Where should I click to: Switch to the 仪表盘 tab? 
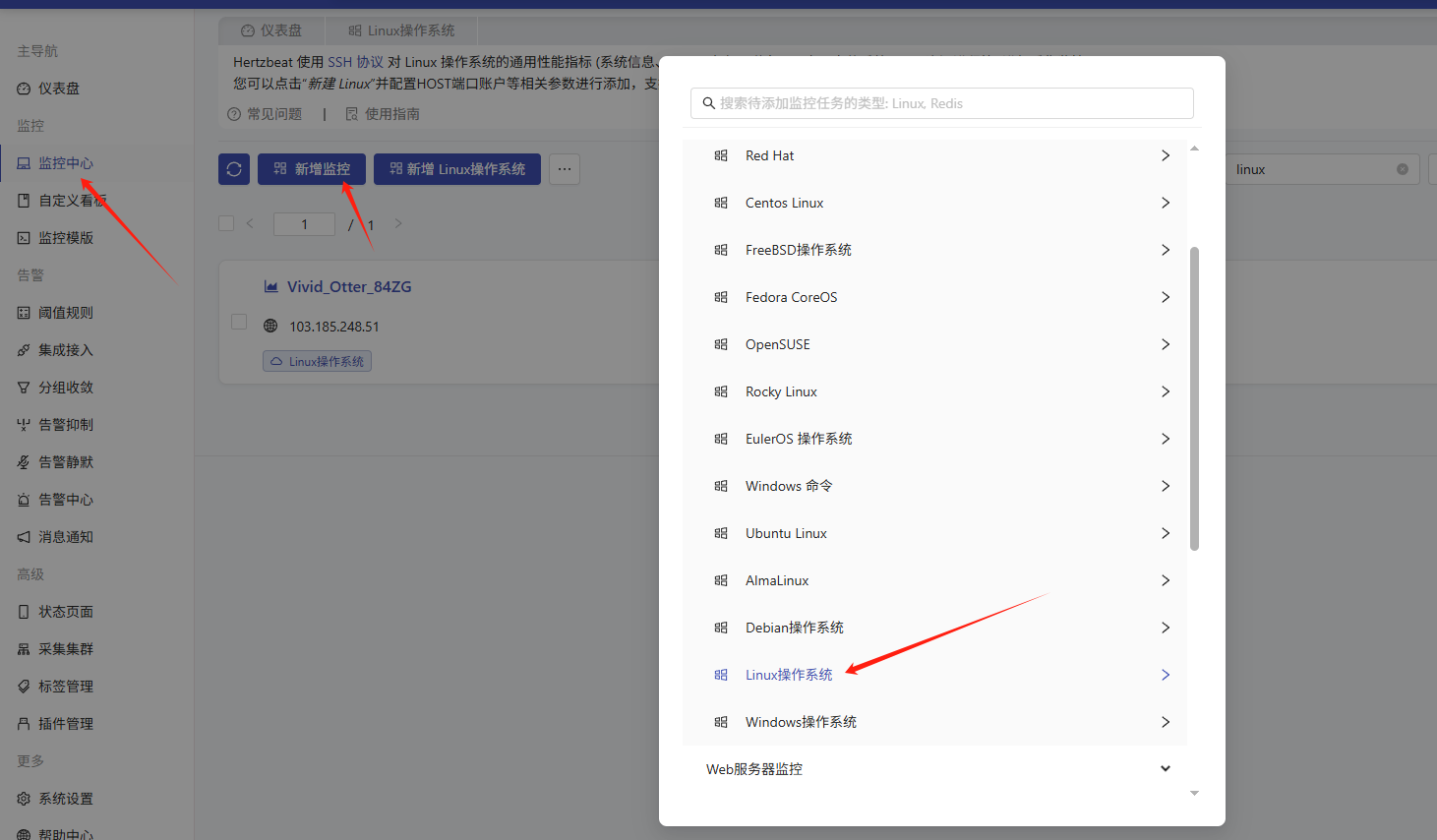272,30
